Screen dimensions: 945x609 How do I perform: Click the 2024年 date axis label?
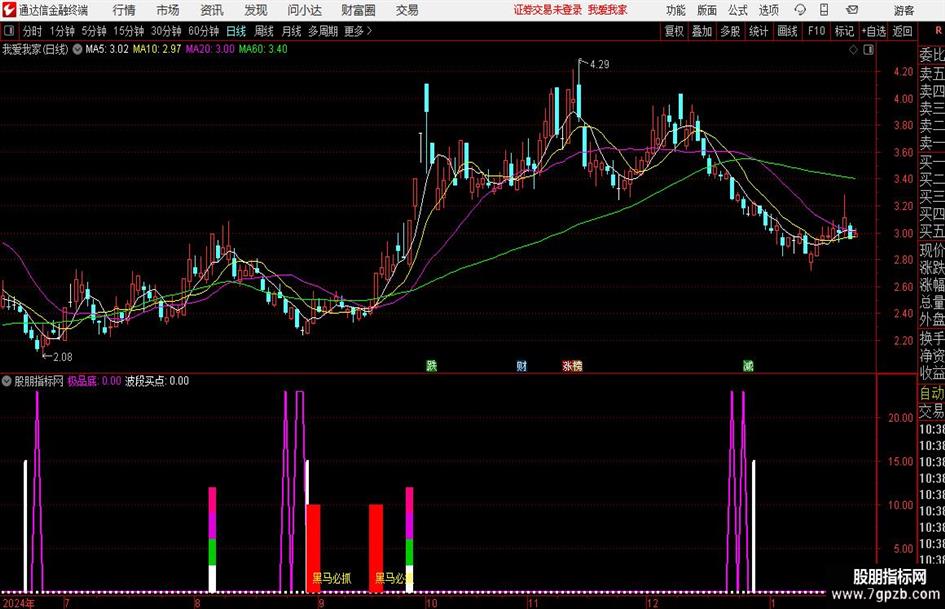click(x=19, y=603)
